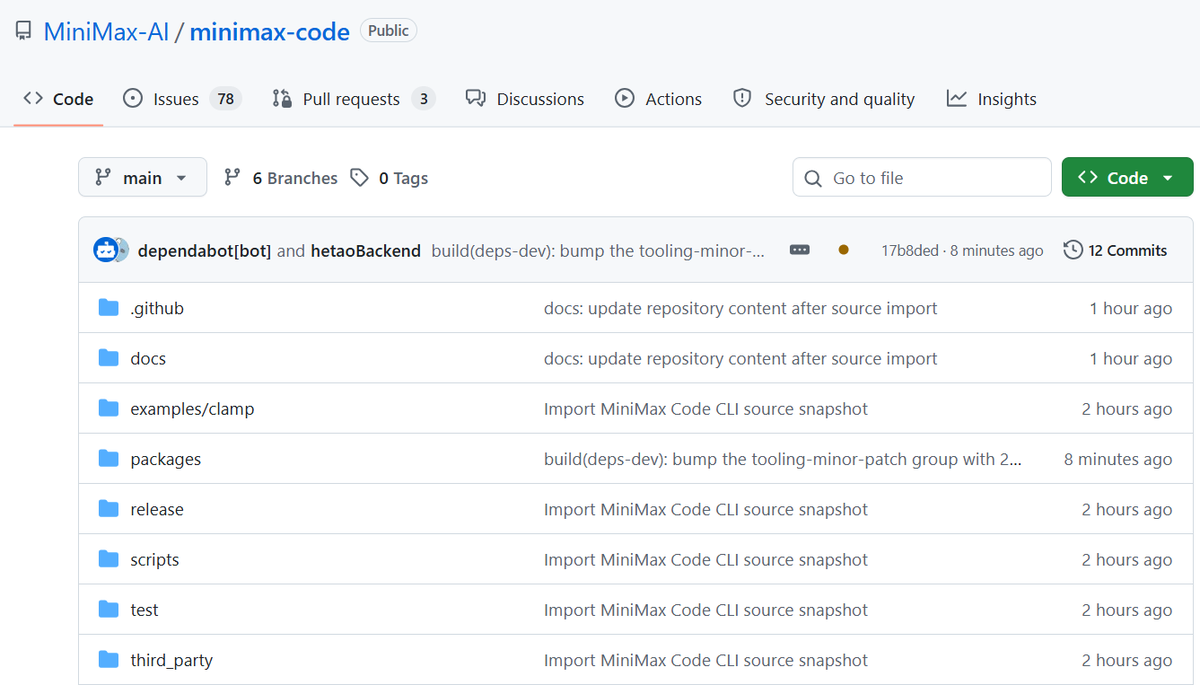Click the branch icon in main selector
This screenshot has width=1200, height=685.
coord(102,177)
